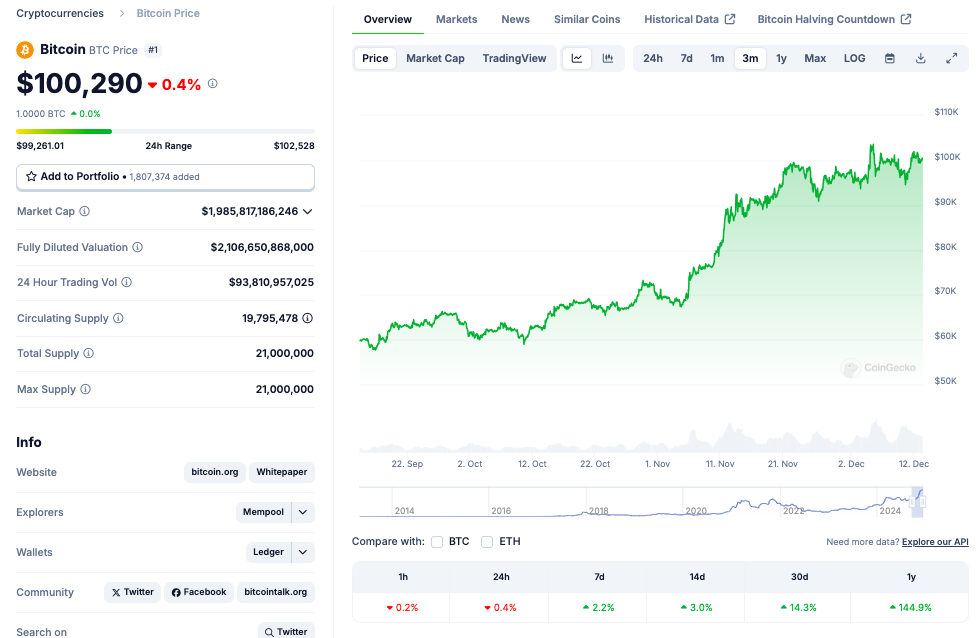Toggle the ETH compare checkbox
This screenshot has width=978, height=638.
click(487, 542)
